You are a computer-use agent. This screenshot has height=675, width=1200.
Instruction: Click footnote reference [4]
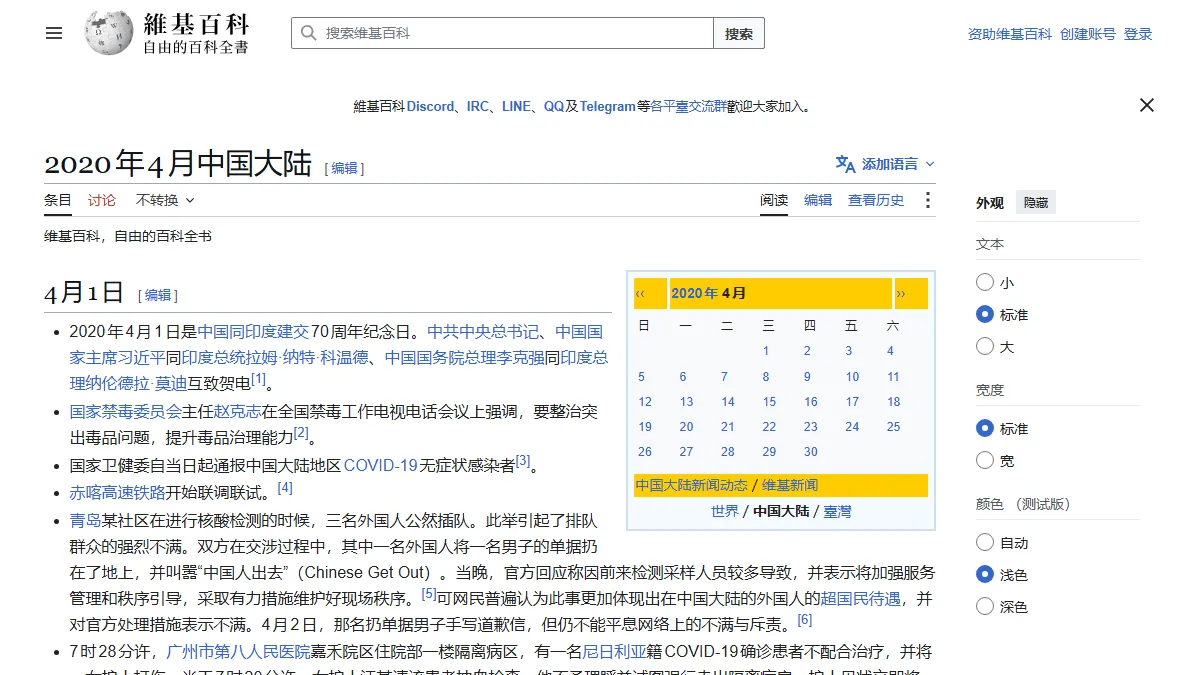pyautogui.click(x=285, y=488)
